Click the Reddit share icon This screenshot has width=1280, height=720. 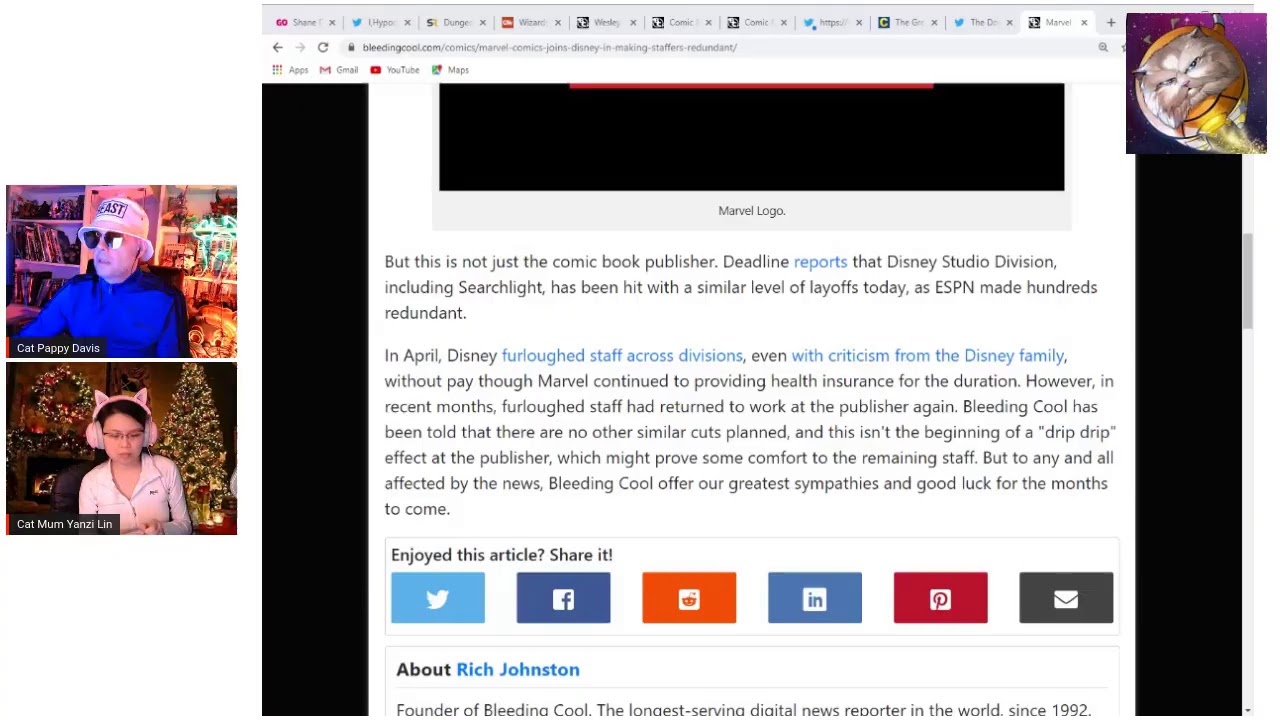(x=689, y=598)
